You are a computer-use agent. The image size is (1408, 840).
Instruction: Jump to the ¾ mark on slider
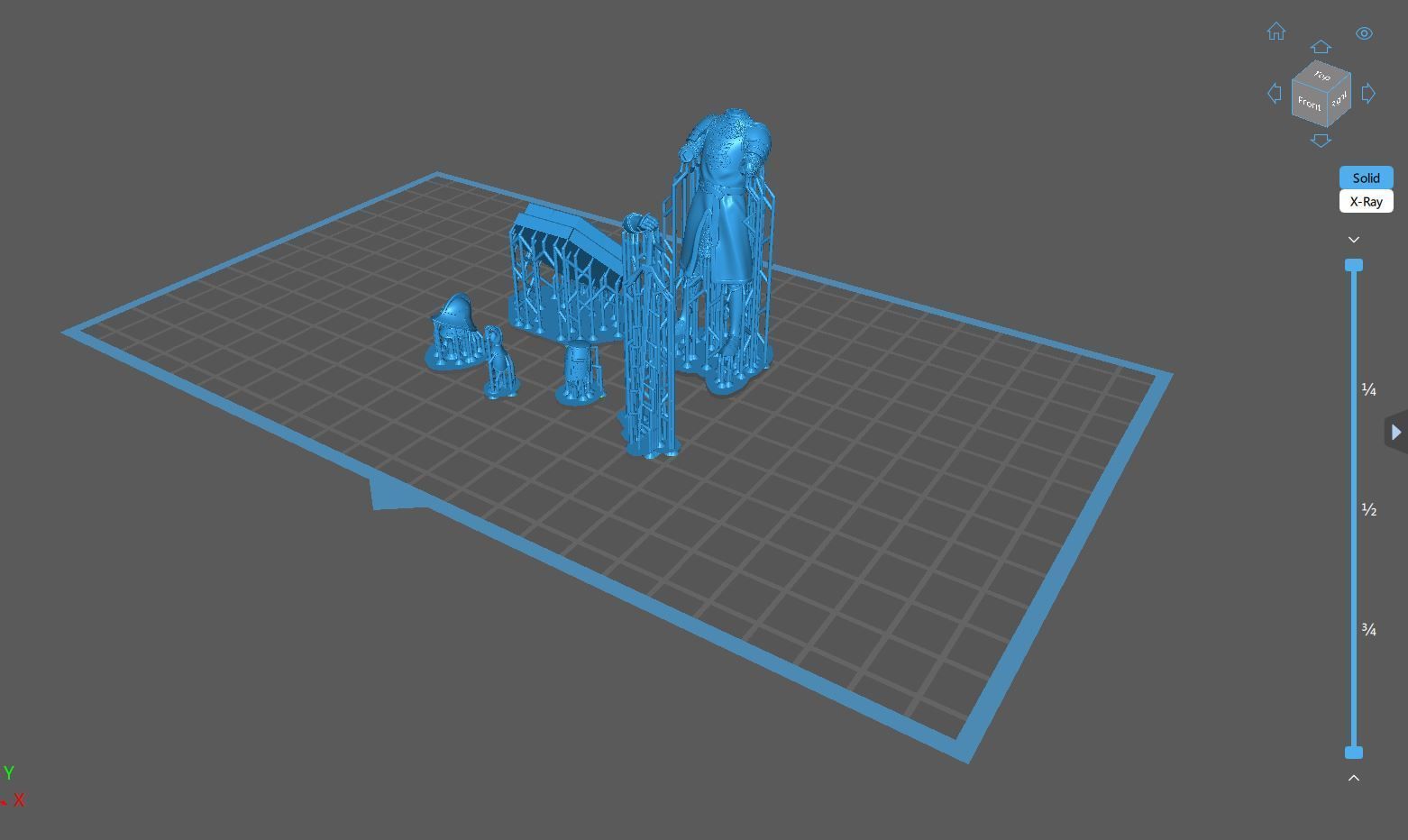click(1368, 630)
